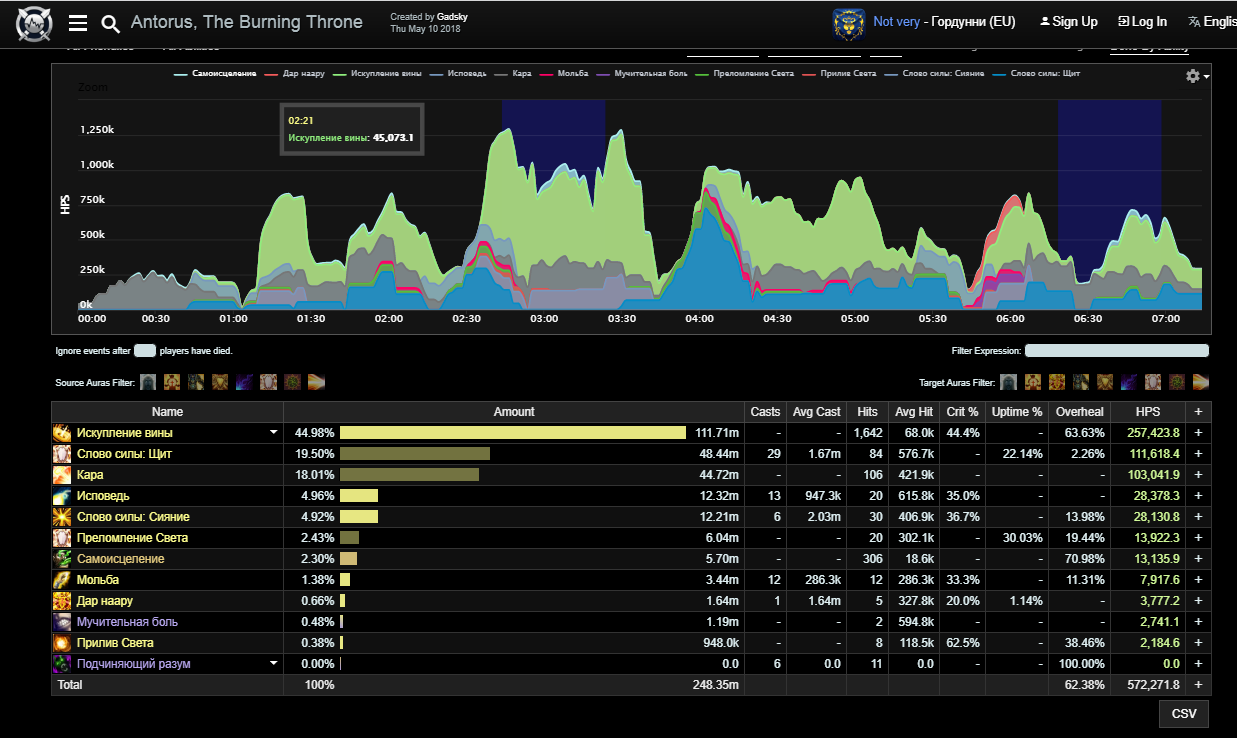
Task: Expand the Искупление вины row dropdown arrow
Action: click(273, 433)
